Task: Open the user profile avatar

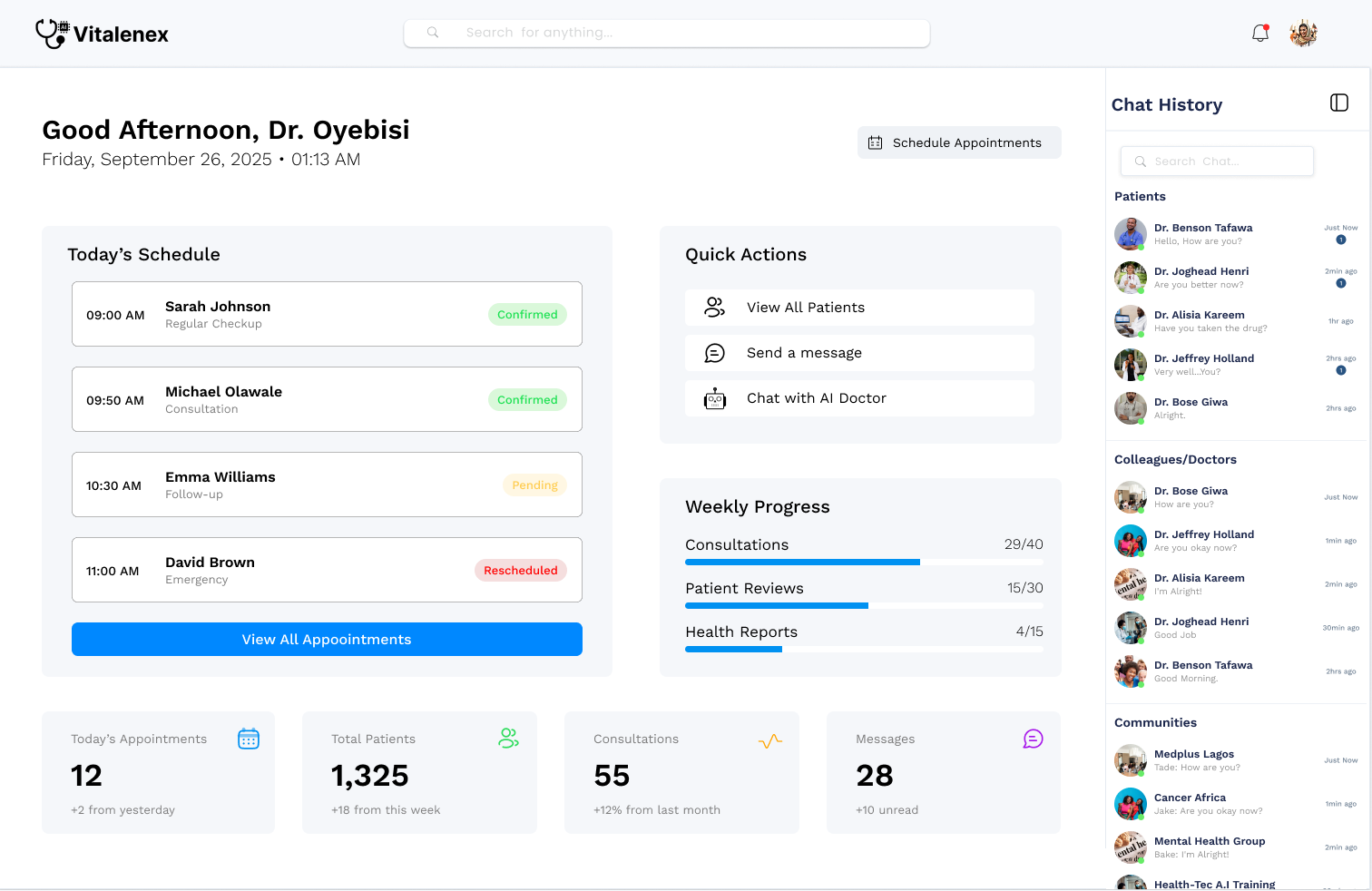Action: pyautogui.click(x=1303, y=34)
